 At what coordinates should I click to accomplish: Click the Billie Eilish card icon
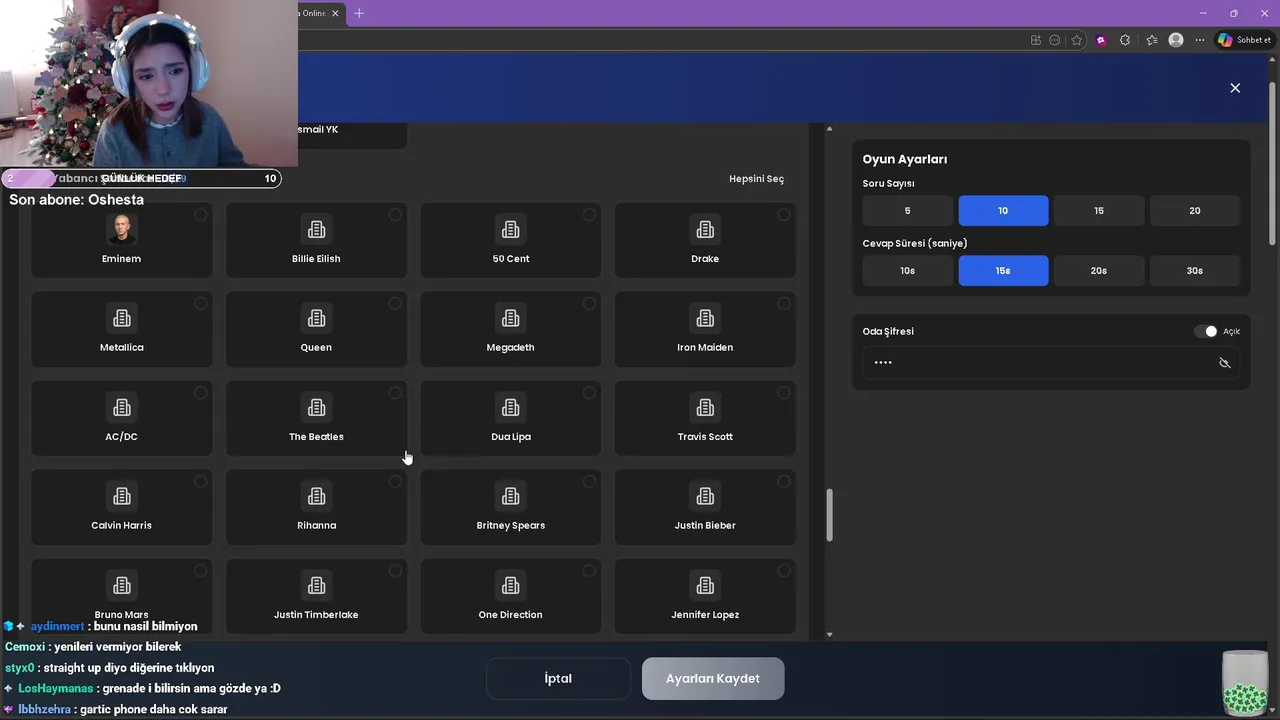point(316,229)
